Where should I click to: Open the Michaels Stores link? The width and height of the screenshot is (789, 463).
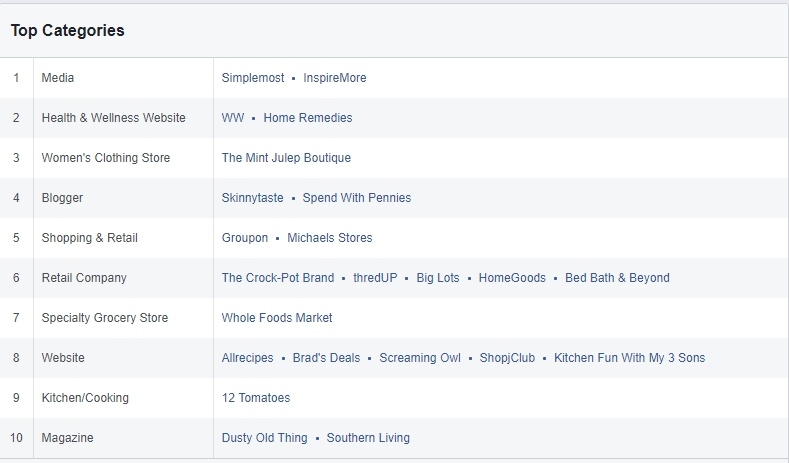tap(329, 238)
